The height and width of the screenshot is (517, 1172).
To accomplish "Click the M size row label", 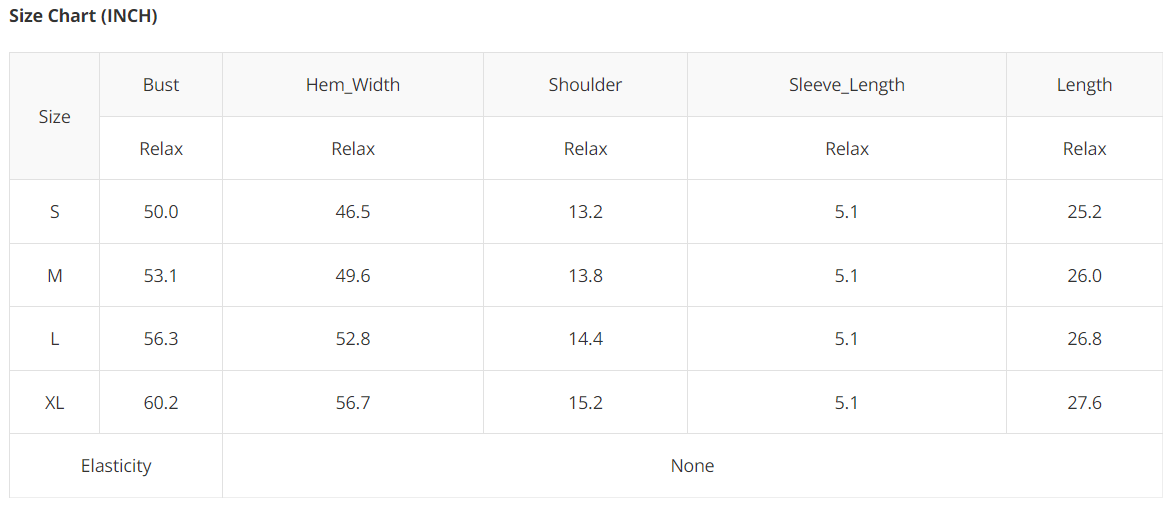I will tap(54, 276).
